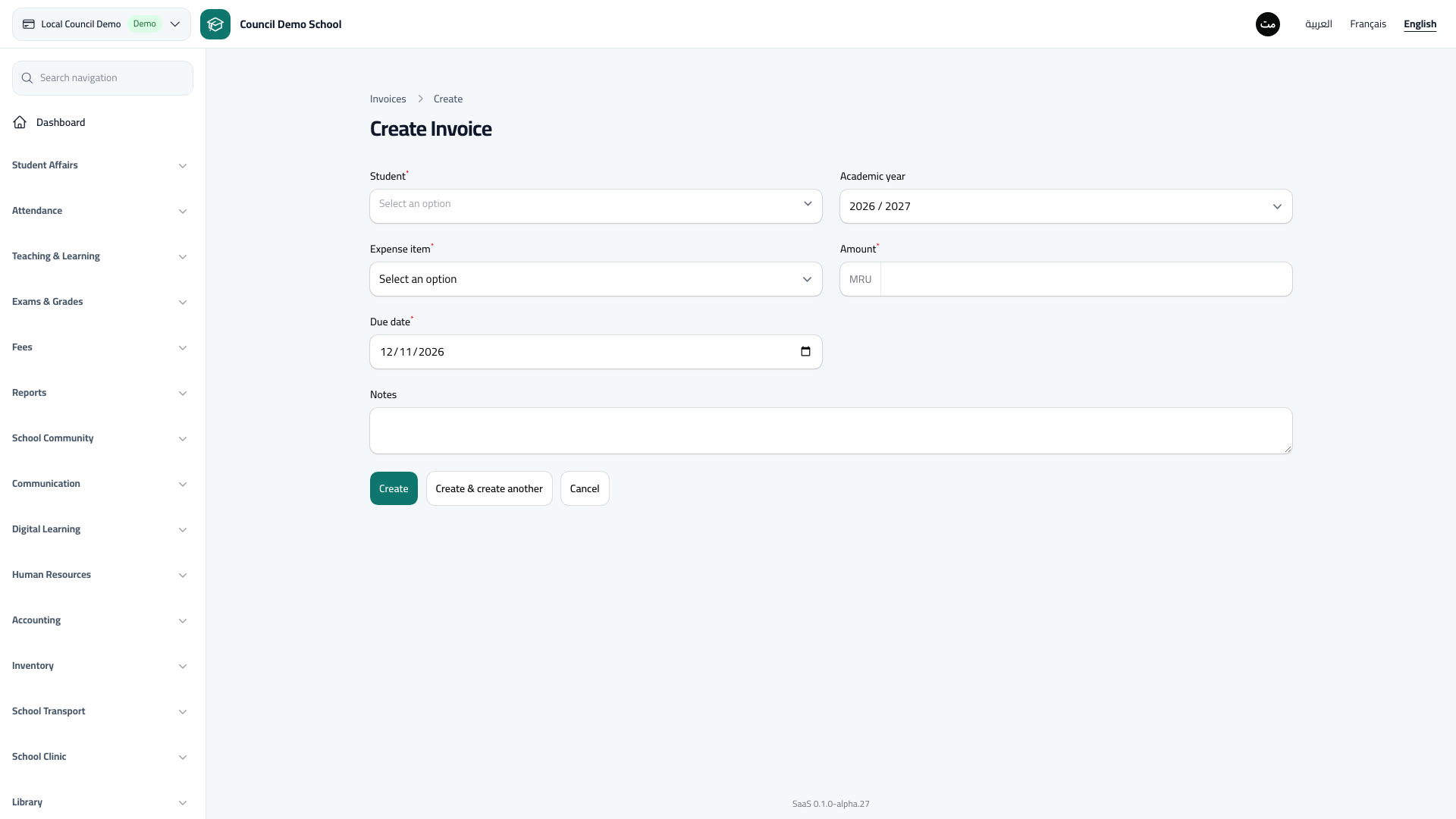Click the green Create button
Viewport: 1456px width, 819px height.
click(394, 488)
